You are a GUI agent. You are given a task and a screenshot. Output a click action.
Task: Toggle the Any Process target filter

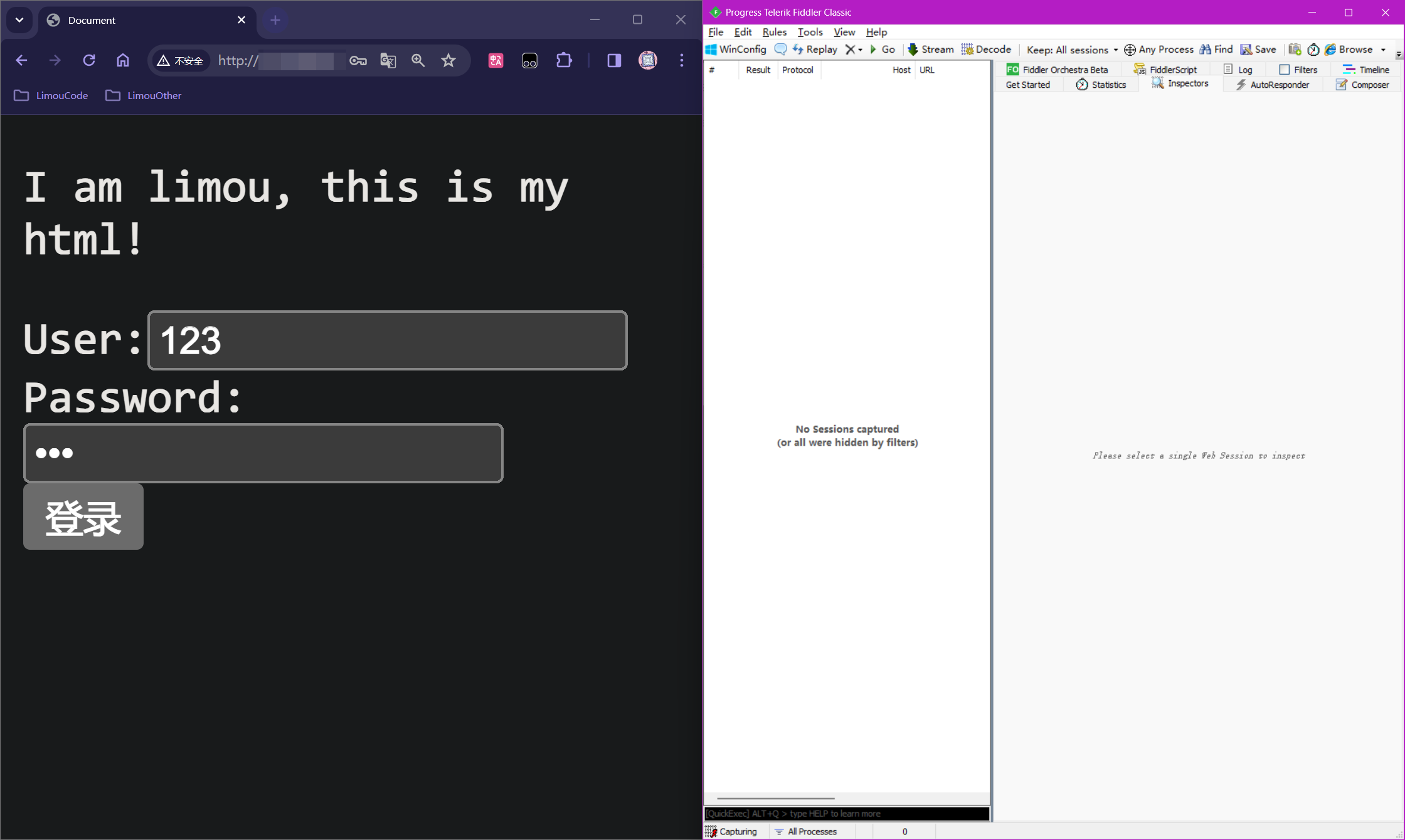(1158, 50)
